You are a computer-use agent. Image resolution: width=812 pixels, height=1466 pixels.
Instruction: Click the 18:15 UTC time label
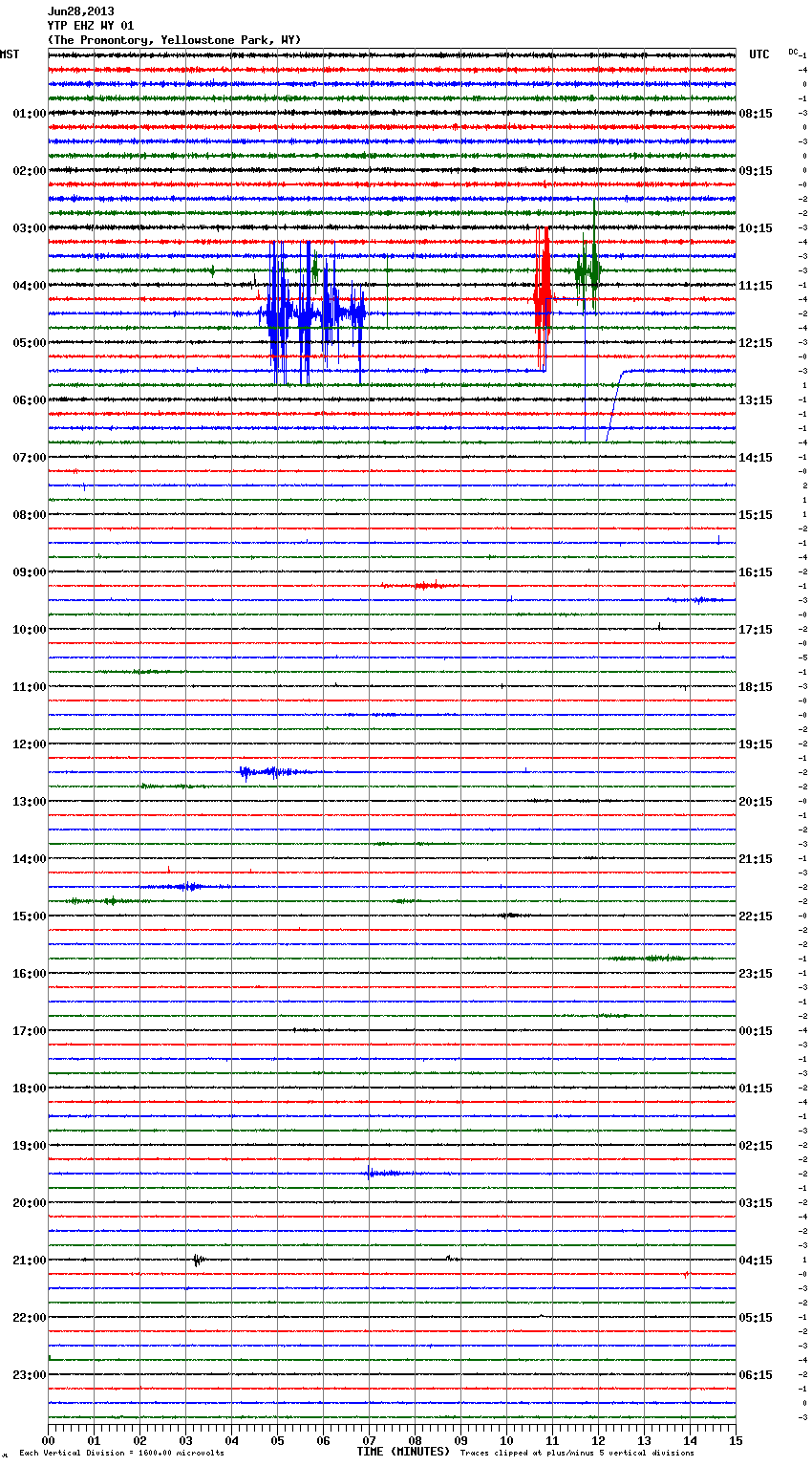pos(756,687)
